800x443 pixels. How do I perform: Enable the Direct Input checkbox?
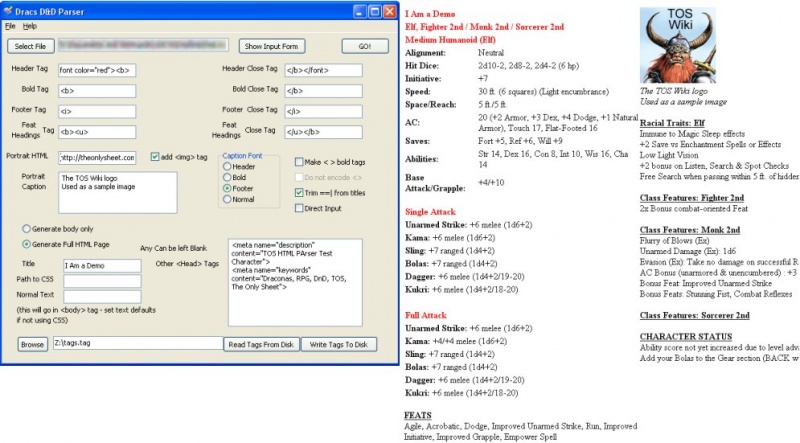point(299,208)
